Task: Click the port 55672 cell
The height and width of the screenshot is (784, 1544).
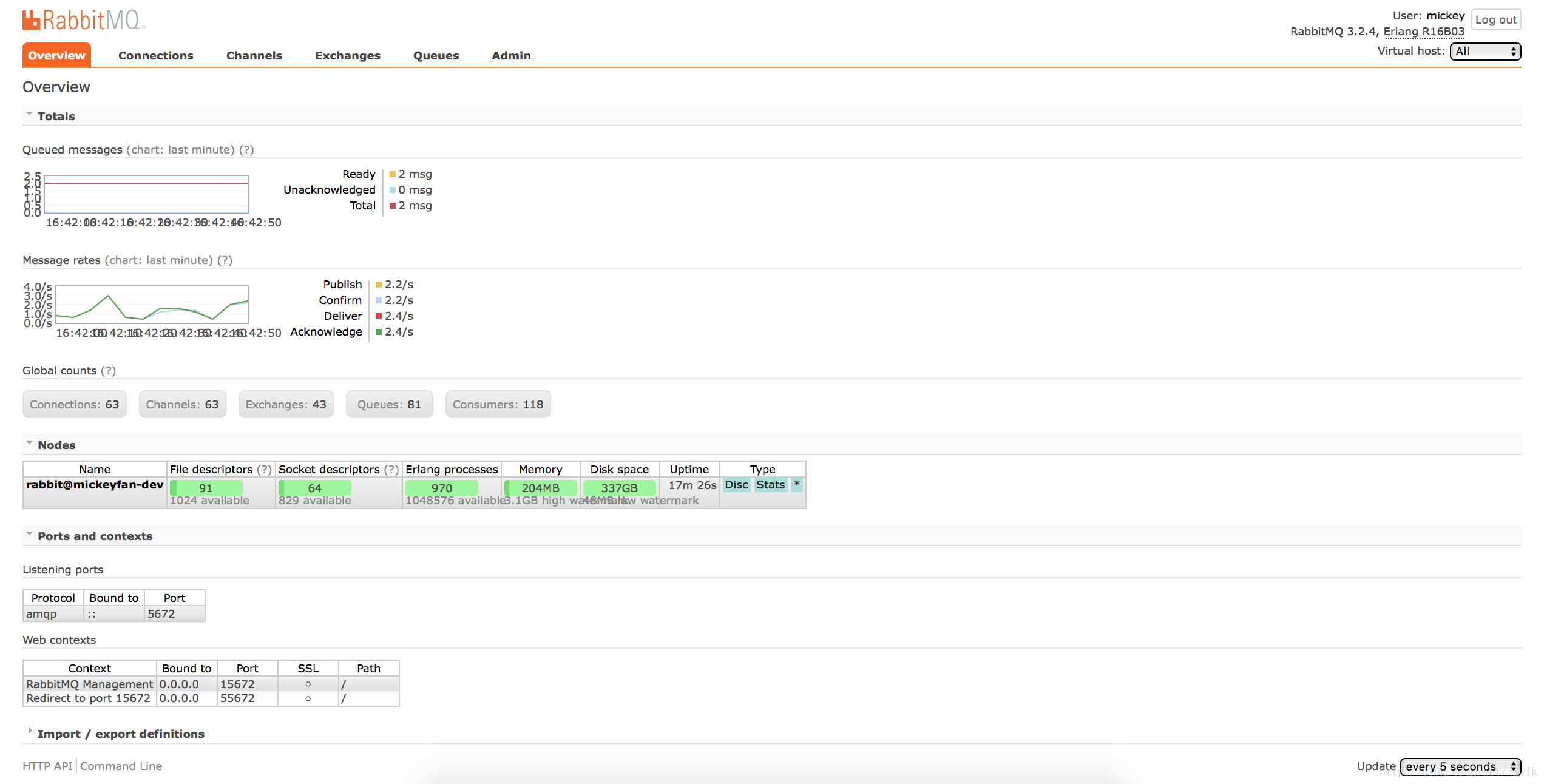Action: 247,698
